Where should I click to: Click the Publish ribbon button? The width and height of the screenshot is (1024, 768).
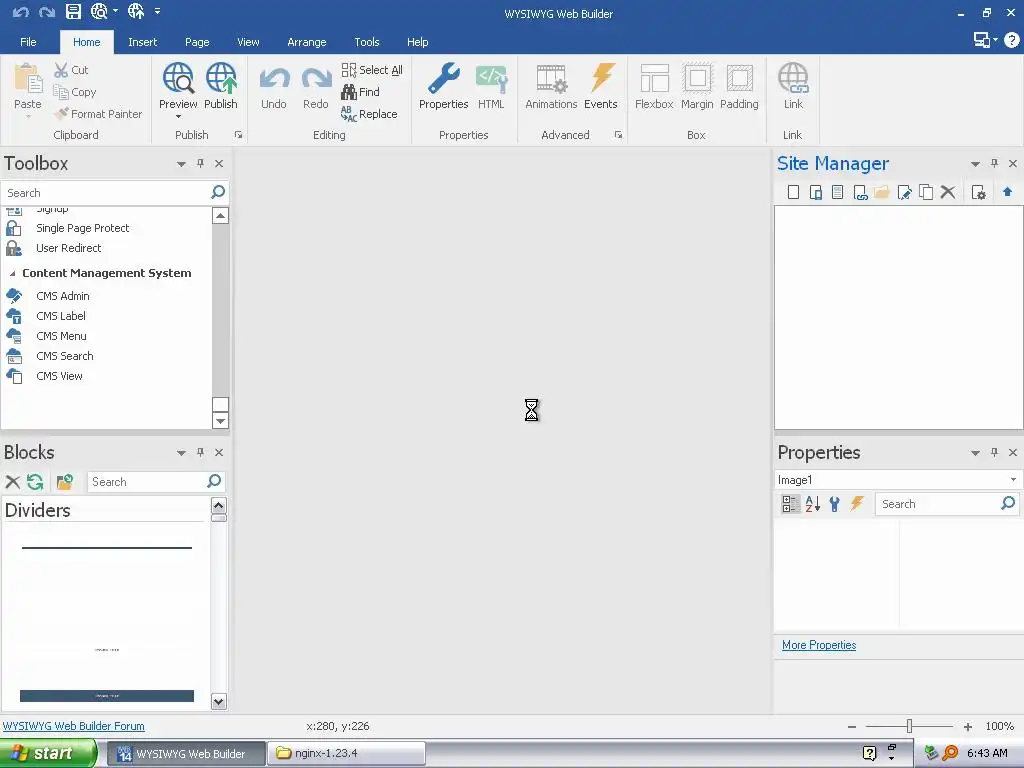click(221, 86)
